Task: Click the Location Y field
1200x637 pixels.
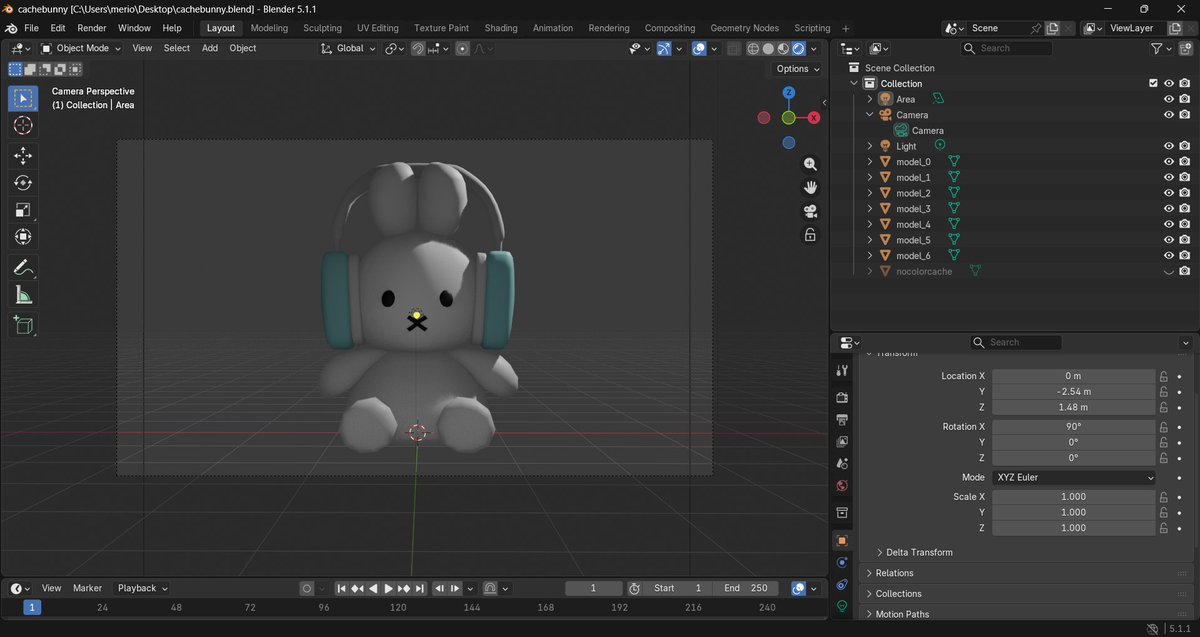Action: point(1074,392)
